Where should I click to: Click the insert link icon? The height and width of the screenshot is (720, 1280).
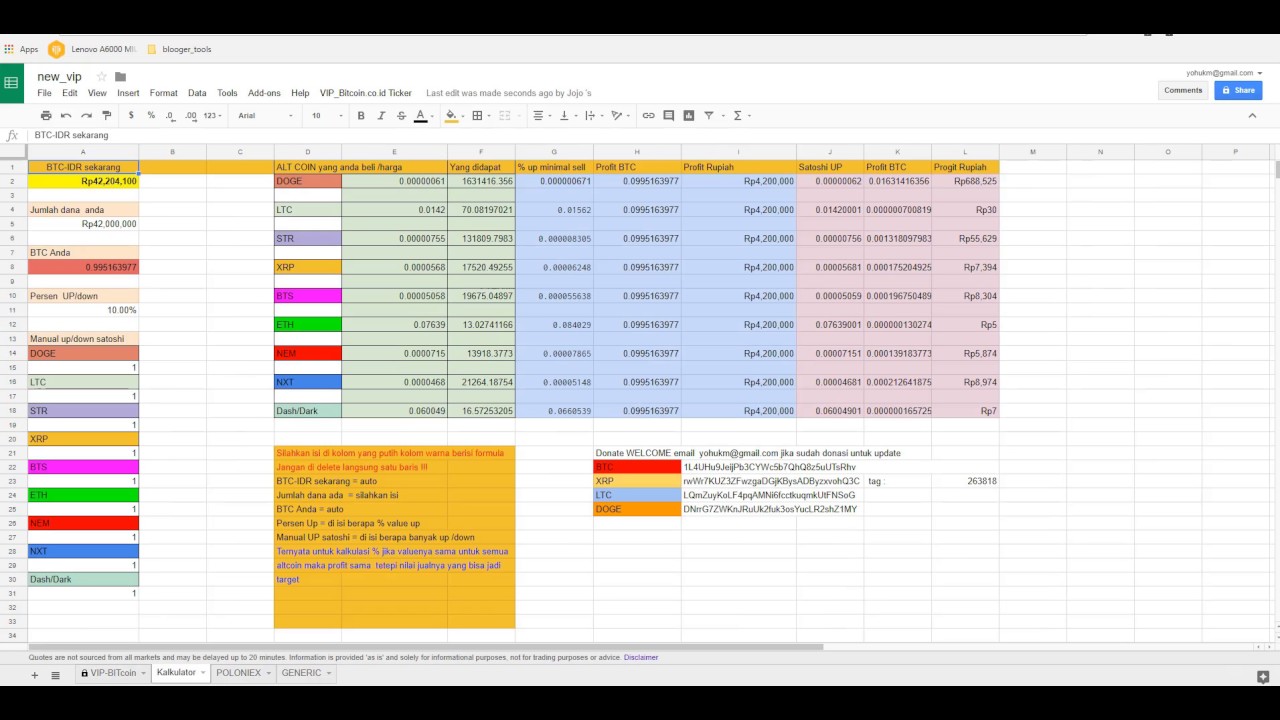point(648,116)
